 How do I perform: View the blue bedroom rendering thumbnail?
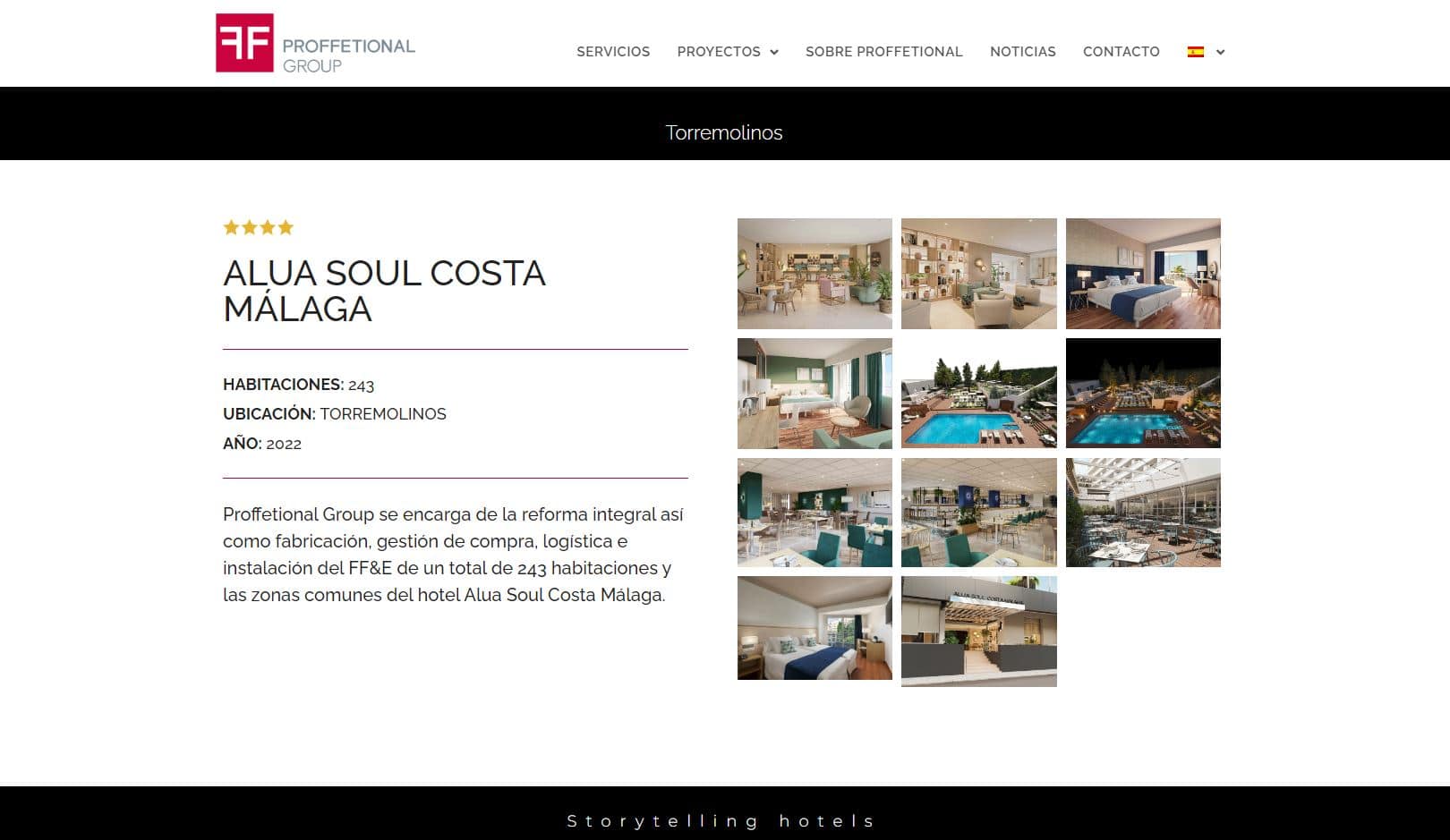[1143, 274]
